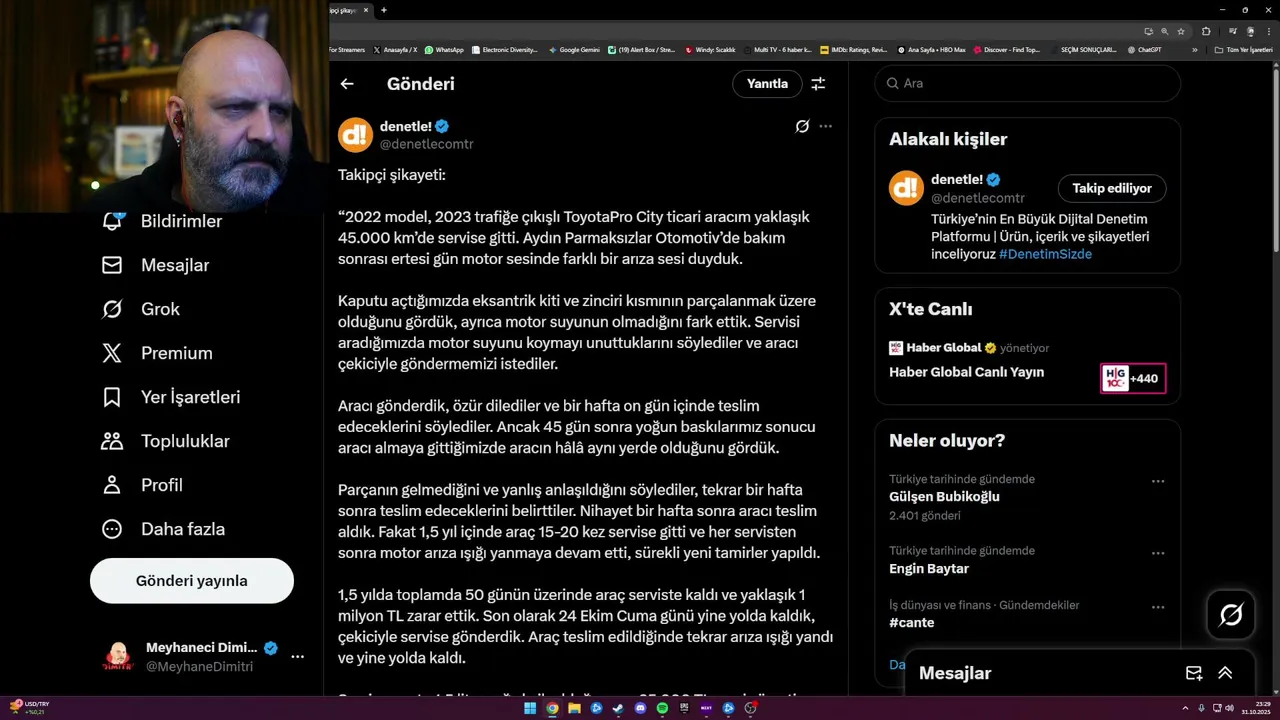1280x720 pixels.
Task: Open the Ana Sayfa • HBO Max bookmark
Action: (931, 49)
